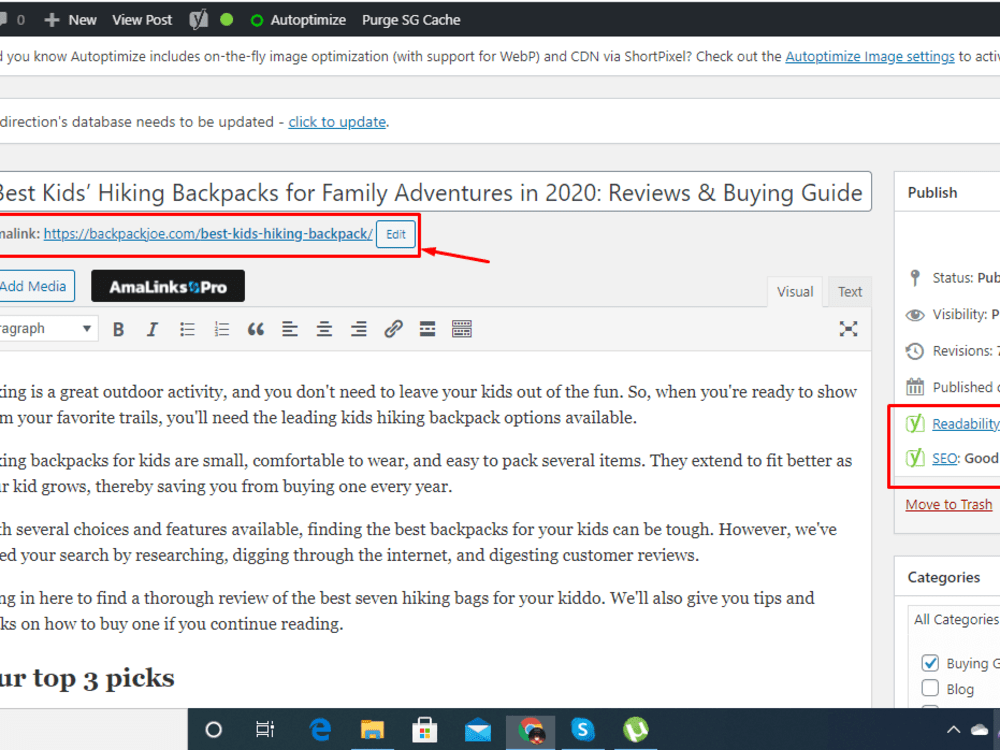Screen dimensions: 1000x750
Task: Uncheck the Buying category checkbox
Action: pyautogui.click(x=930, y=663)
